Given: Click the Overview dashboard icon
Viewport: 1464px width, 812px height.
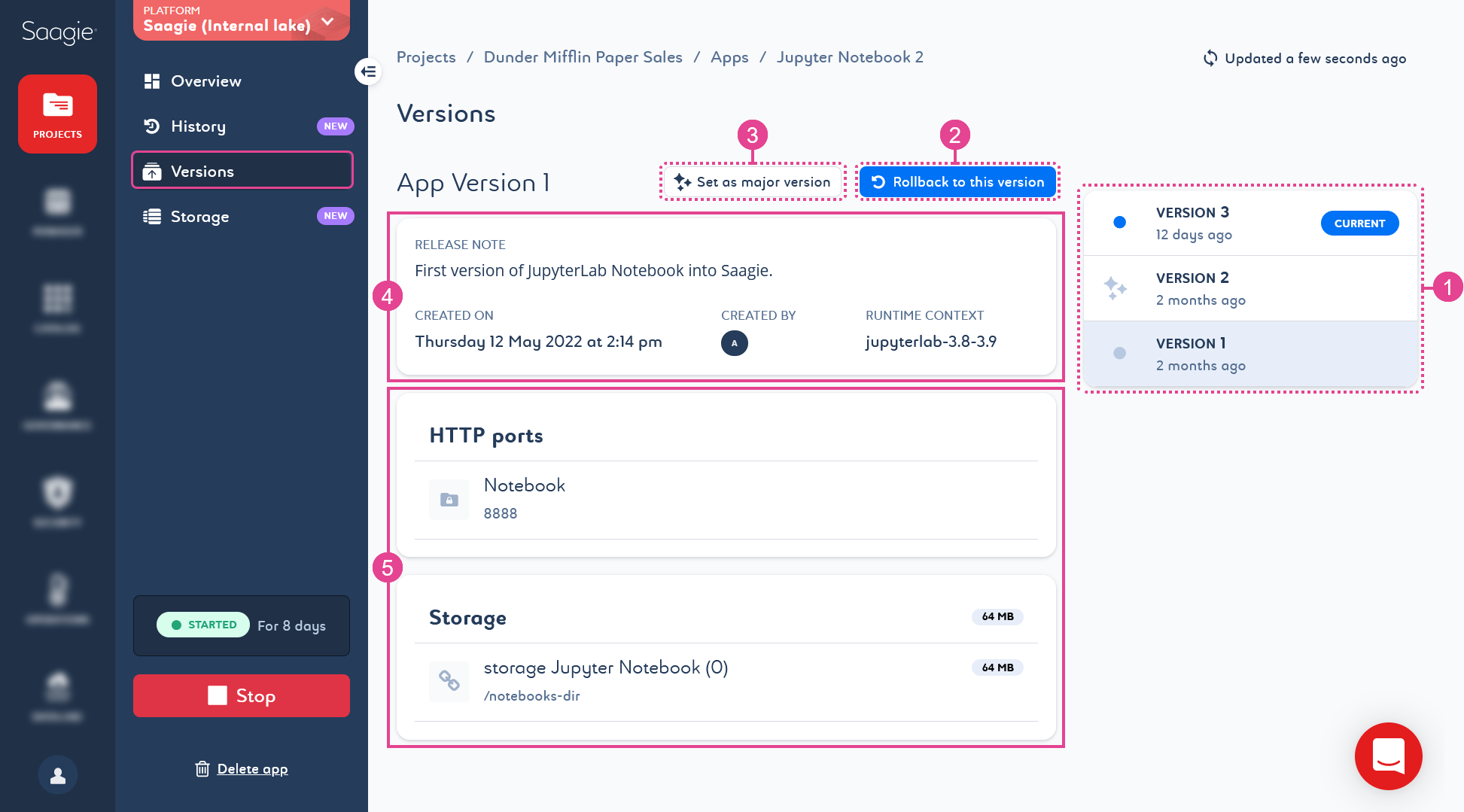Looking at the screenshot, I should (152, 81).
